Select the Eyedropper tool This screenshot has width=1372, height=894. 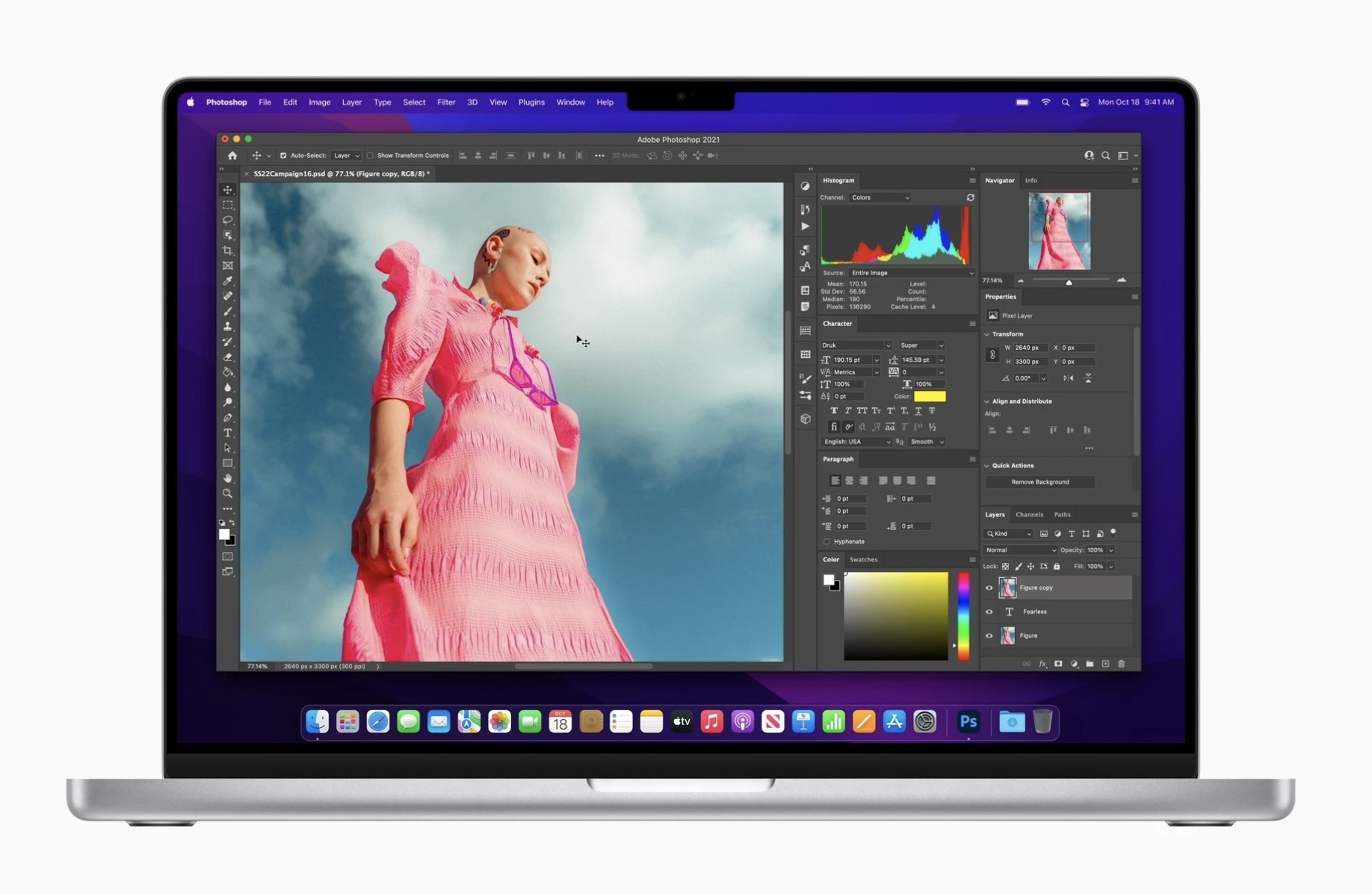coord(228,281)
